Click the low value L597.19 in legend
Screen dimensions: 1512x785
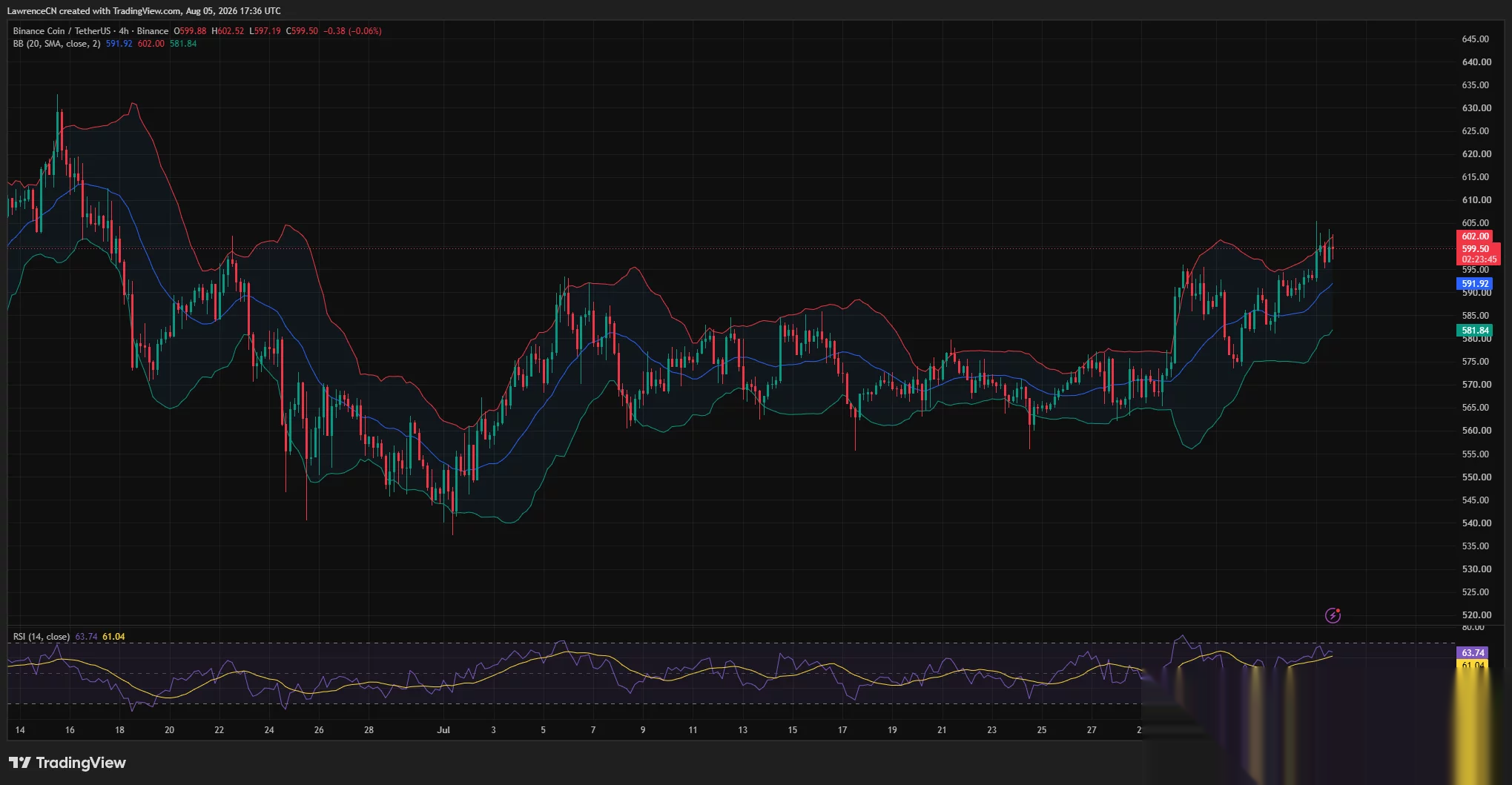tap(265, 31)
